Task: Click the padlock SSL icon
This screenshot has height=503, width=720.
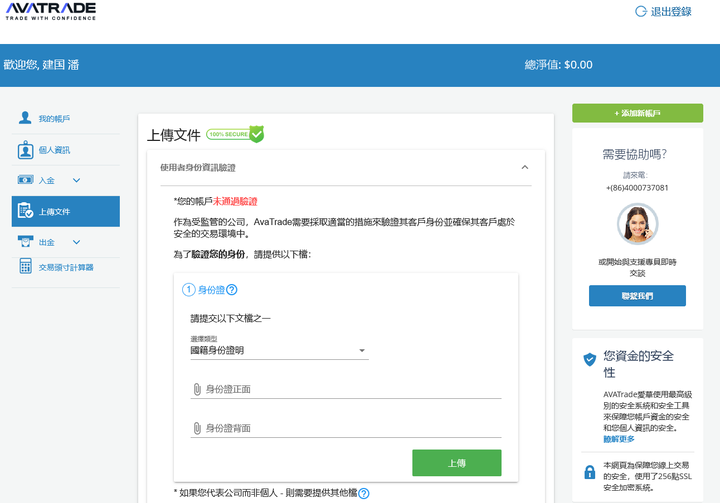Action: coord(590,472)
